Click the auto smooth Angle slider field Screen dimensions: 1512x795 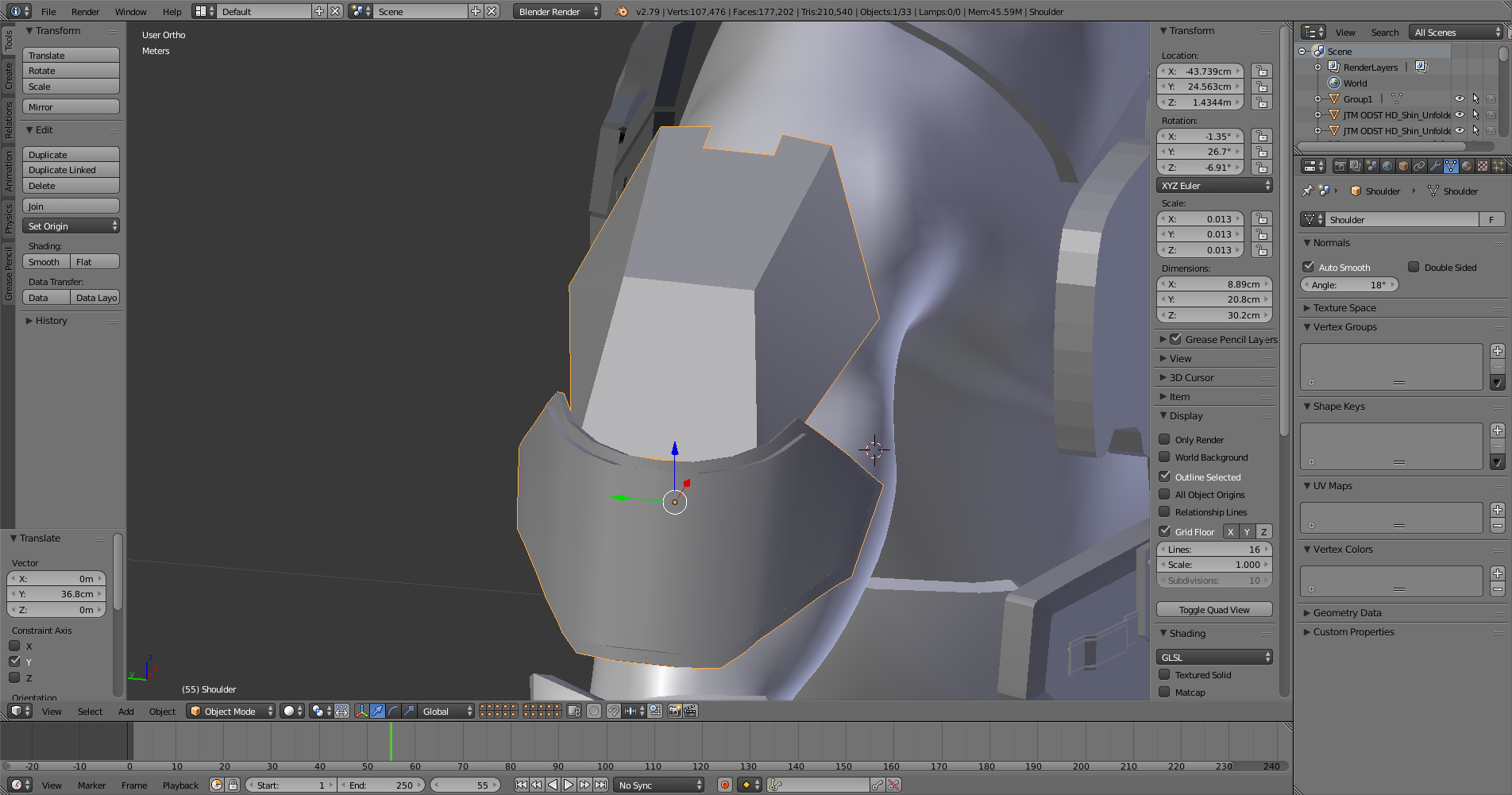pyautogui.click(x=1349, y=284)
